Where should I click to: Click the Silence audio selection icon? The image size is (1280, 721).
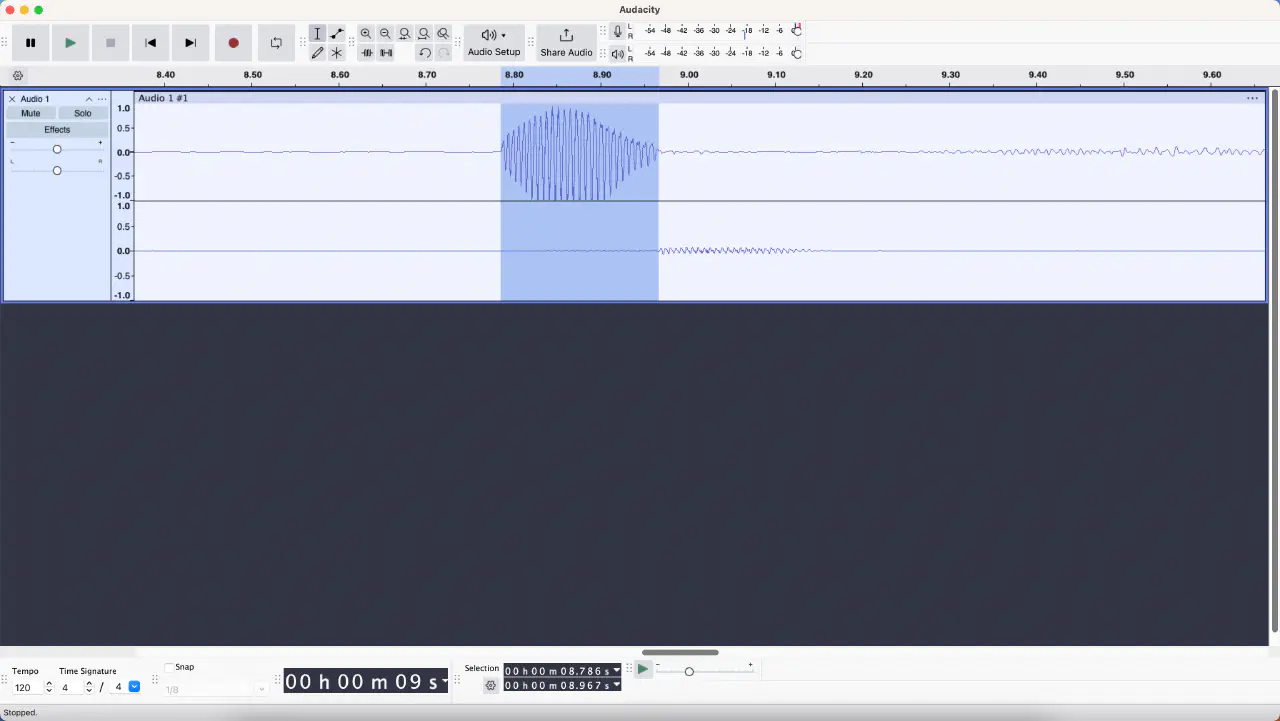pos(386,53)
